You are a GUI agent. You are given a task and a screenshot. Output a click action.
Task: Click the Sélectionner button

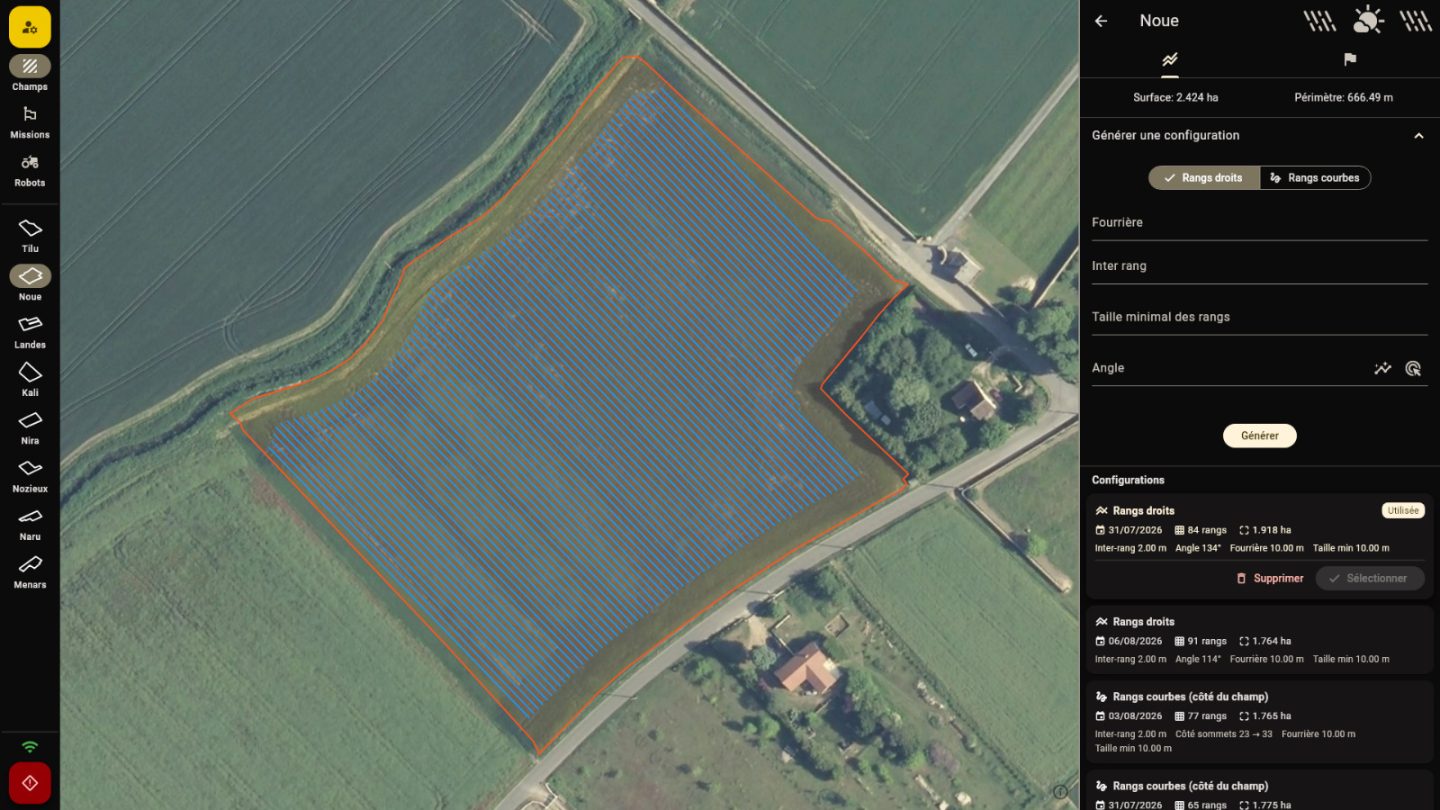click(x=1370, y=578)
